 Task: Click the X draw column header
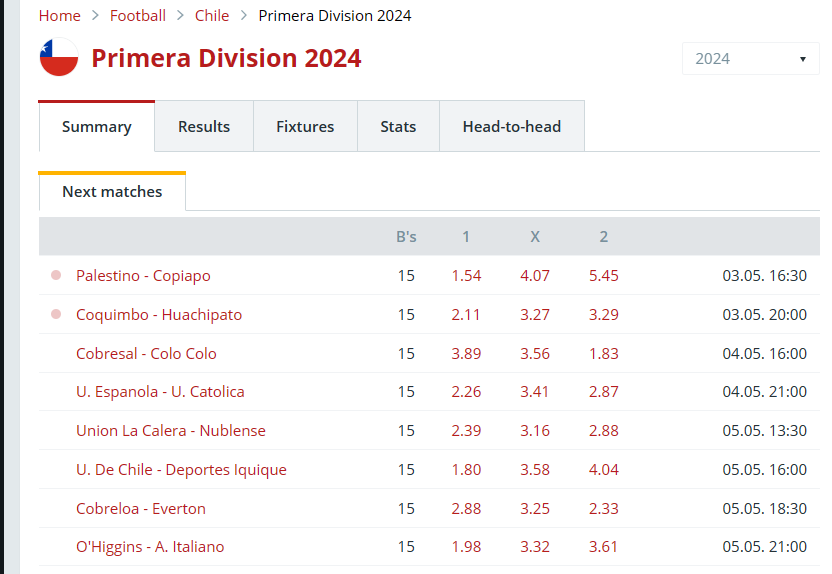[x=535, y=237]
